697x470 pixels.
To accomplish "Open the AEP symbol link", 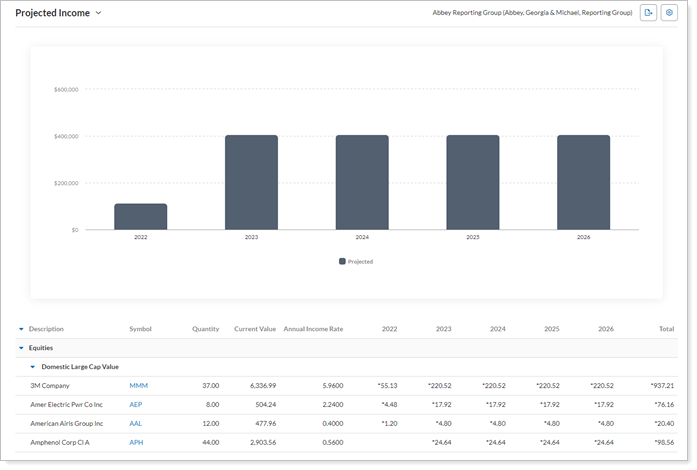I will [x=136, y=405].
